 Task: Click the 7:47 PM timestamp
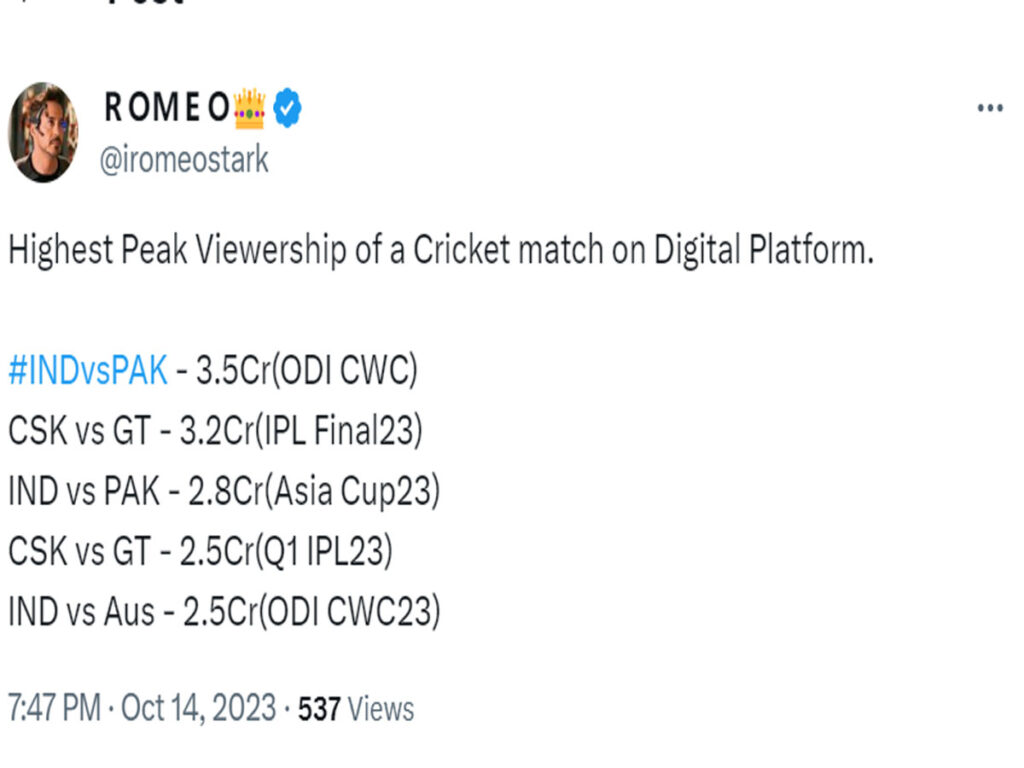(54, 709)
